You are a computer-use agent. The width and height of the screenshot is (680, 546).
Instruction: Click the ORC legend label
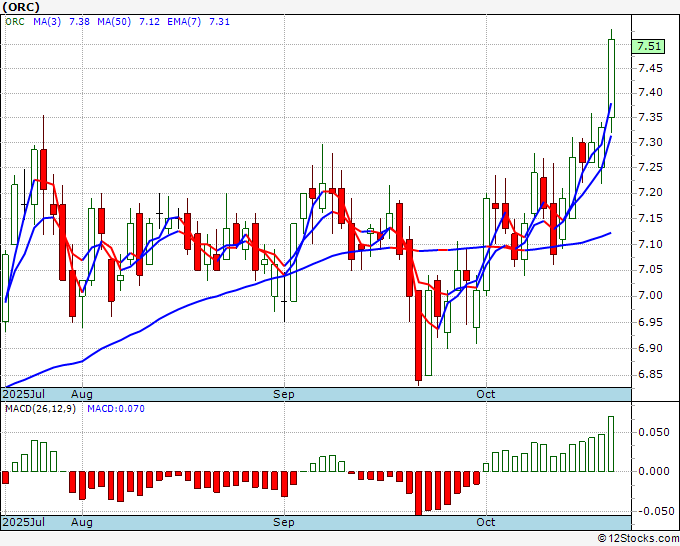[x=15, y=22]
